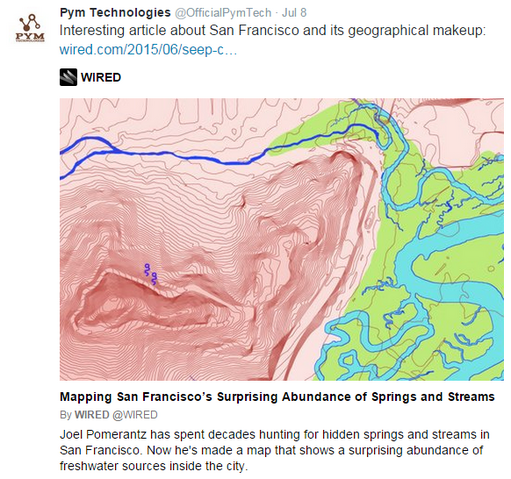
Task: Open the Mapping San Francisco's Springs headline
Action: coord(277,397)
